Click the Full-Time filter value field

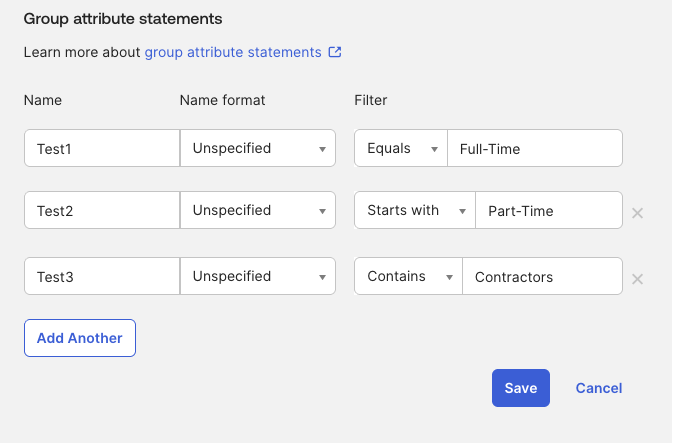534,148
